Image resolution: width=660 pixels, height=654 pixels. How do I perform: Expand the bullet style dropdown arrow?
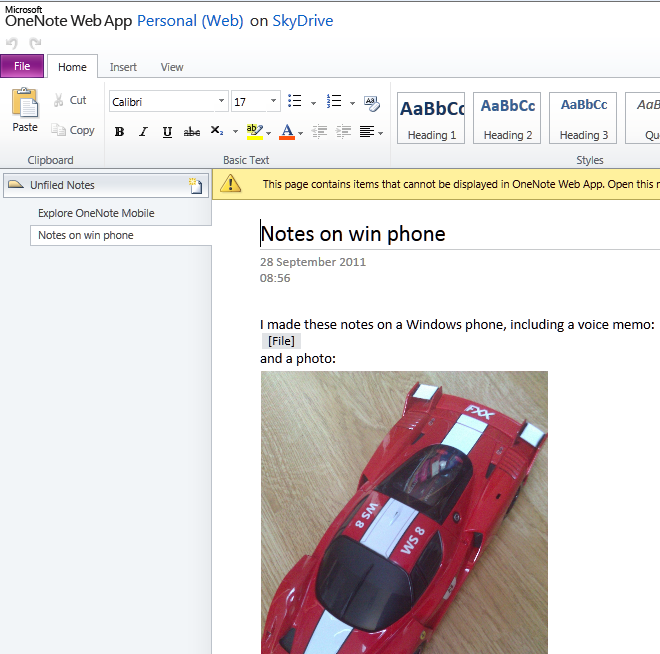[313, 103]
